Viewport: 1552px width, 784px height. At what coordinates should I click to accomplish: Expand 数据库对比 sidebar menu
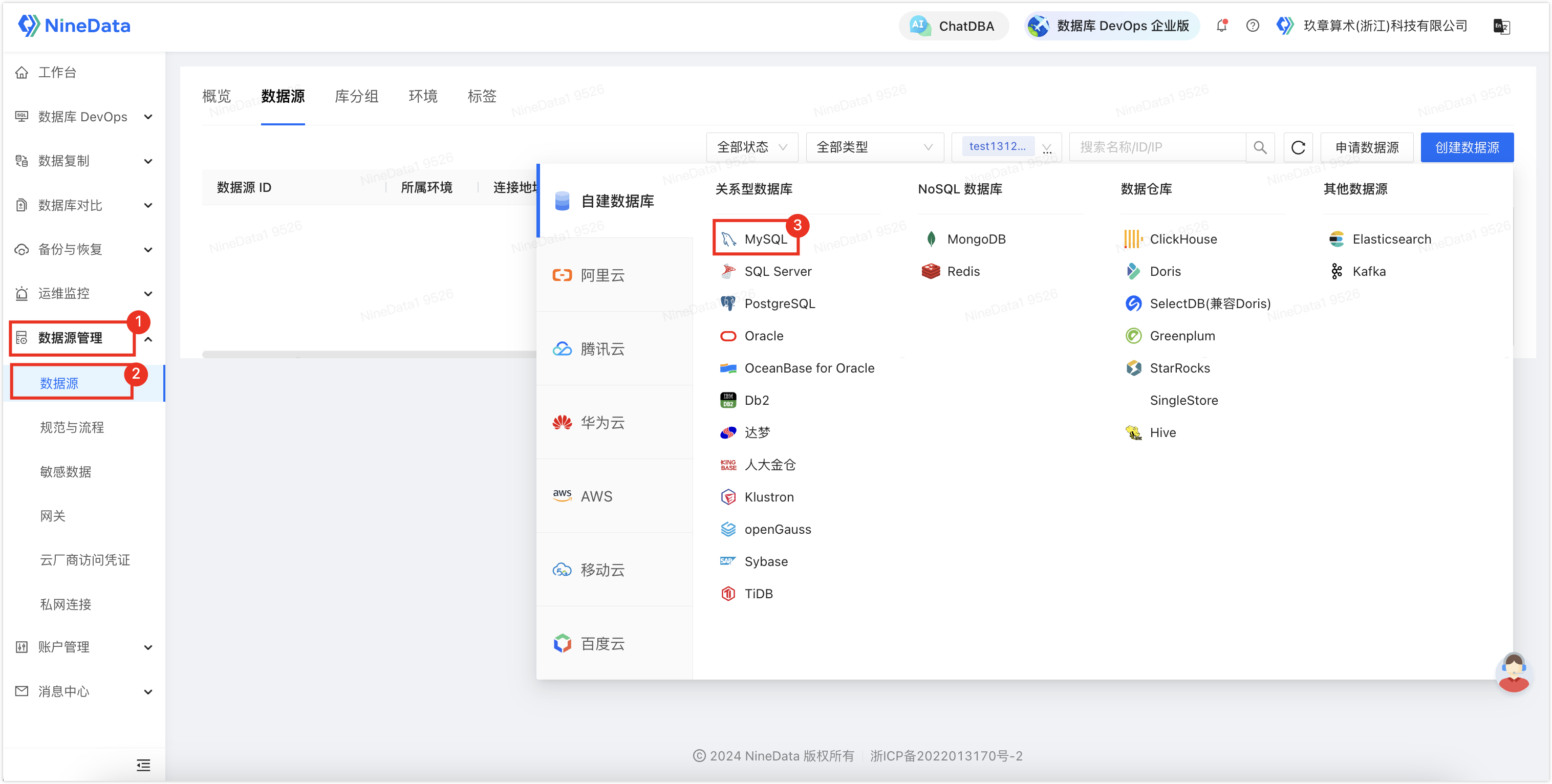coord(84,205)
